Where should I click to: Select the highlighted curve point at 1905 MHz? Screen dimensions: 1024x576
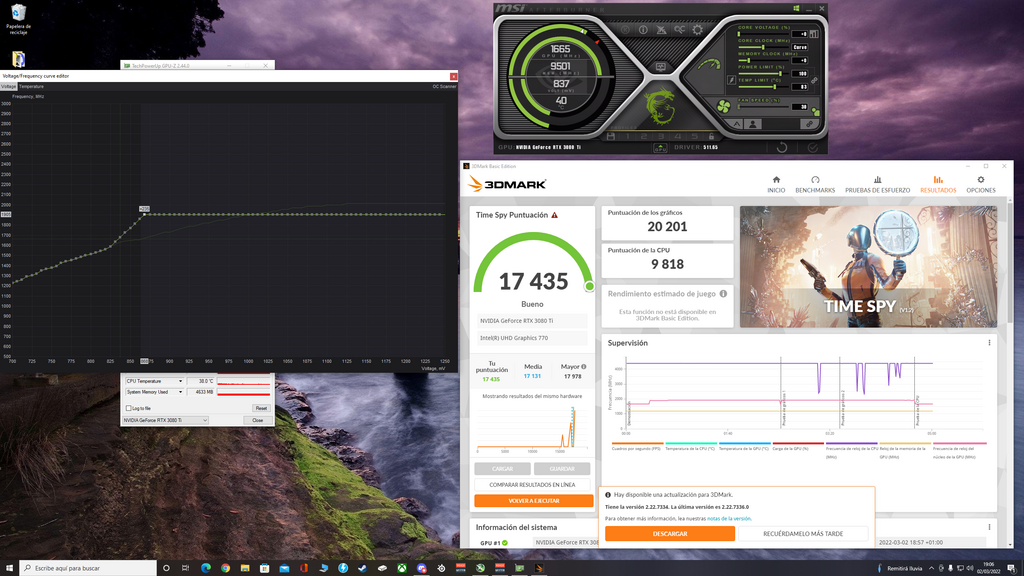(144, 214)
